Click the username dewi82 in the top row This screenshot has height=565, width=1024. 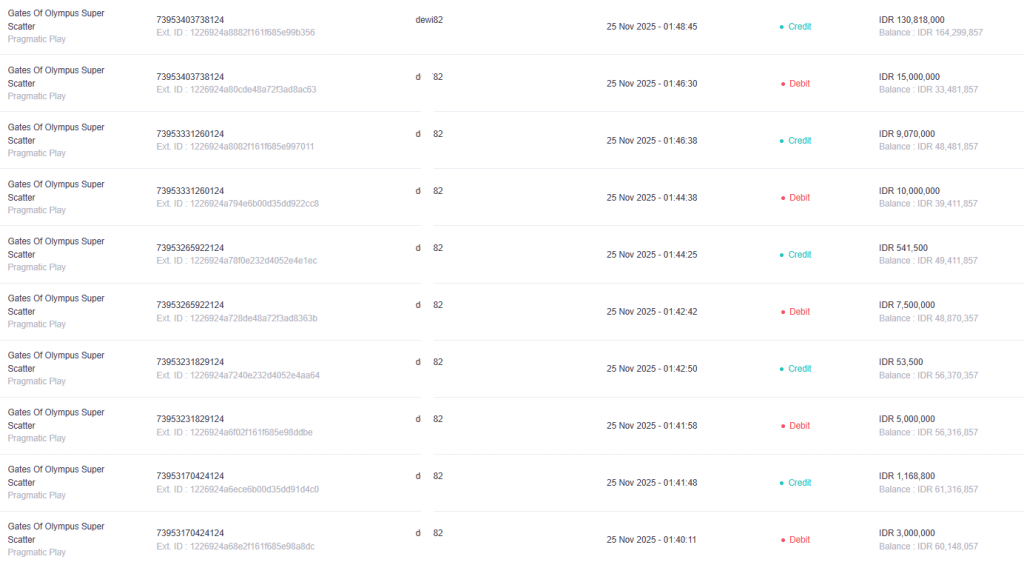[x=429, y=20]
